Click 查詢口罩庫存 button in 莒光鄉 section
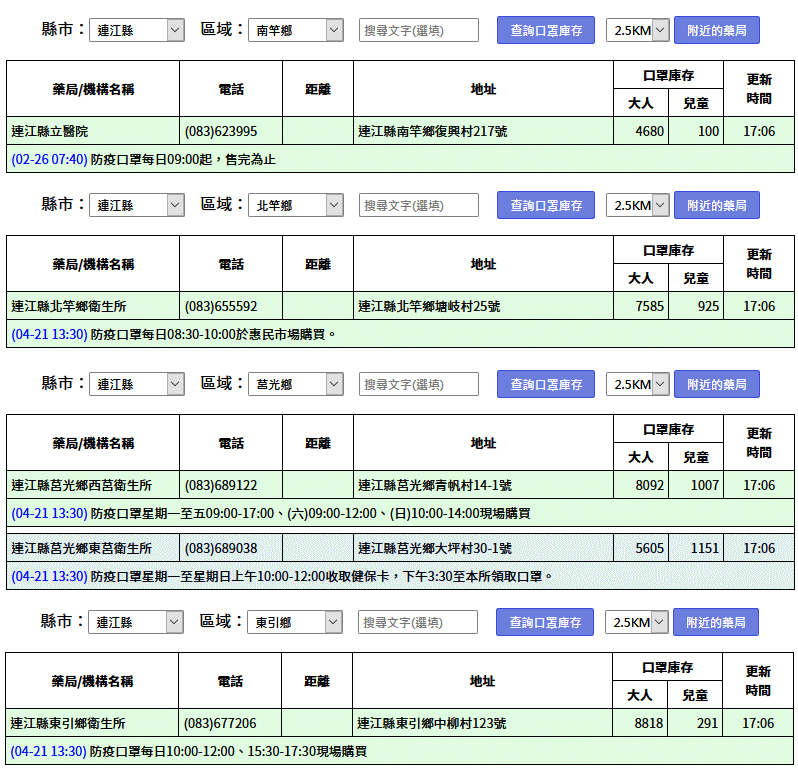 click(x=546, y=384)
